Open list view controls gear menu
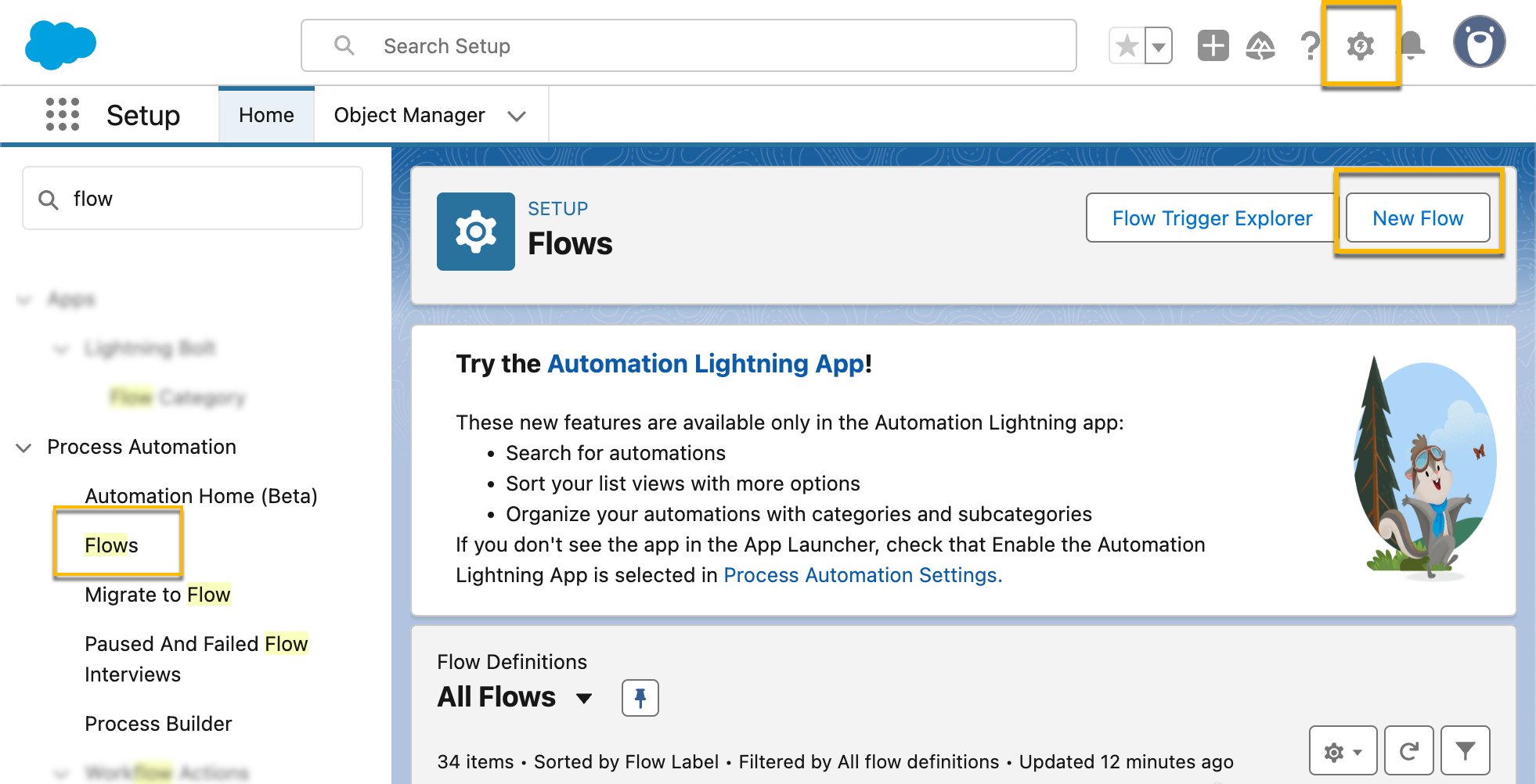 point(1343,751)
